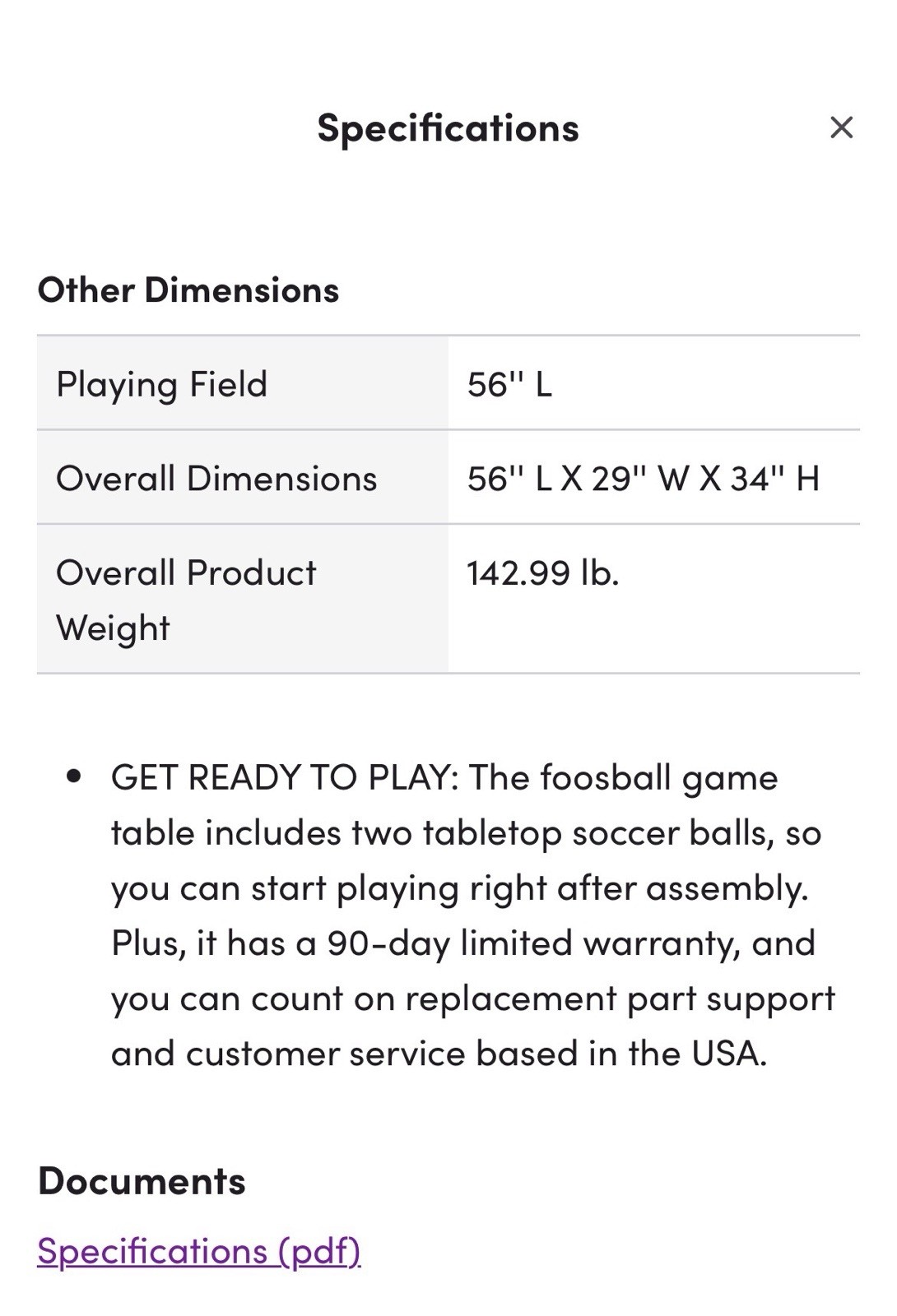Close the Specifications panel
The width and height of the screenshot is (897, 1316).
click(x=841, y=127)
